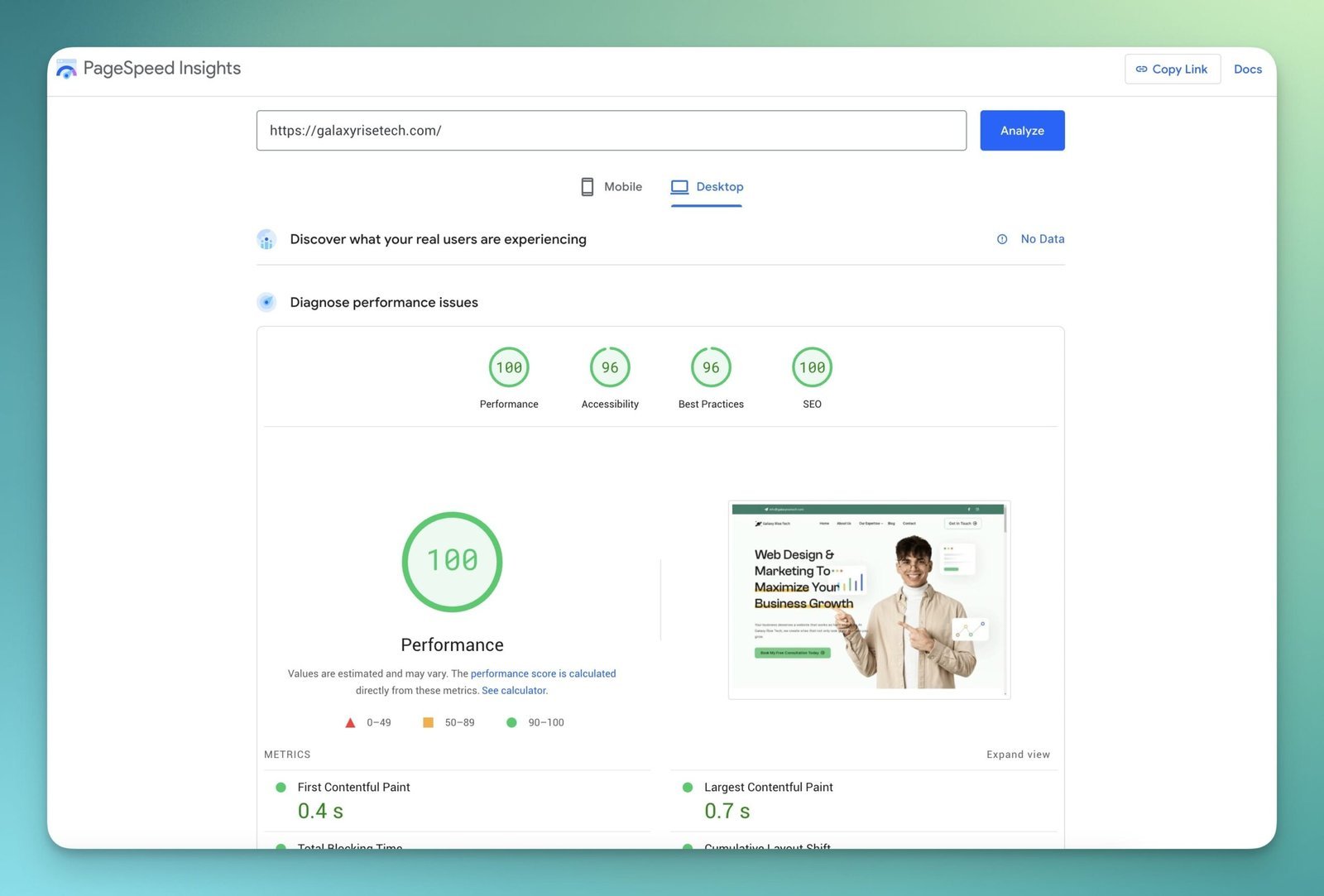This screenshot has height=896, width=1324.
Task: Click the Best Practices gauge showing 96
Action: tap(710, 367)
